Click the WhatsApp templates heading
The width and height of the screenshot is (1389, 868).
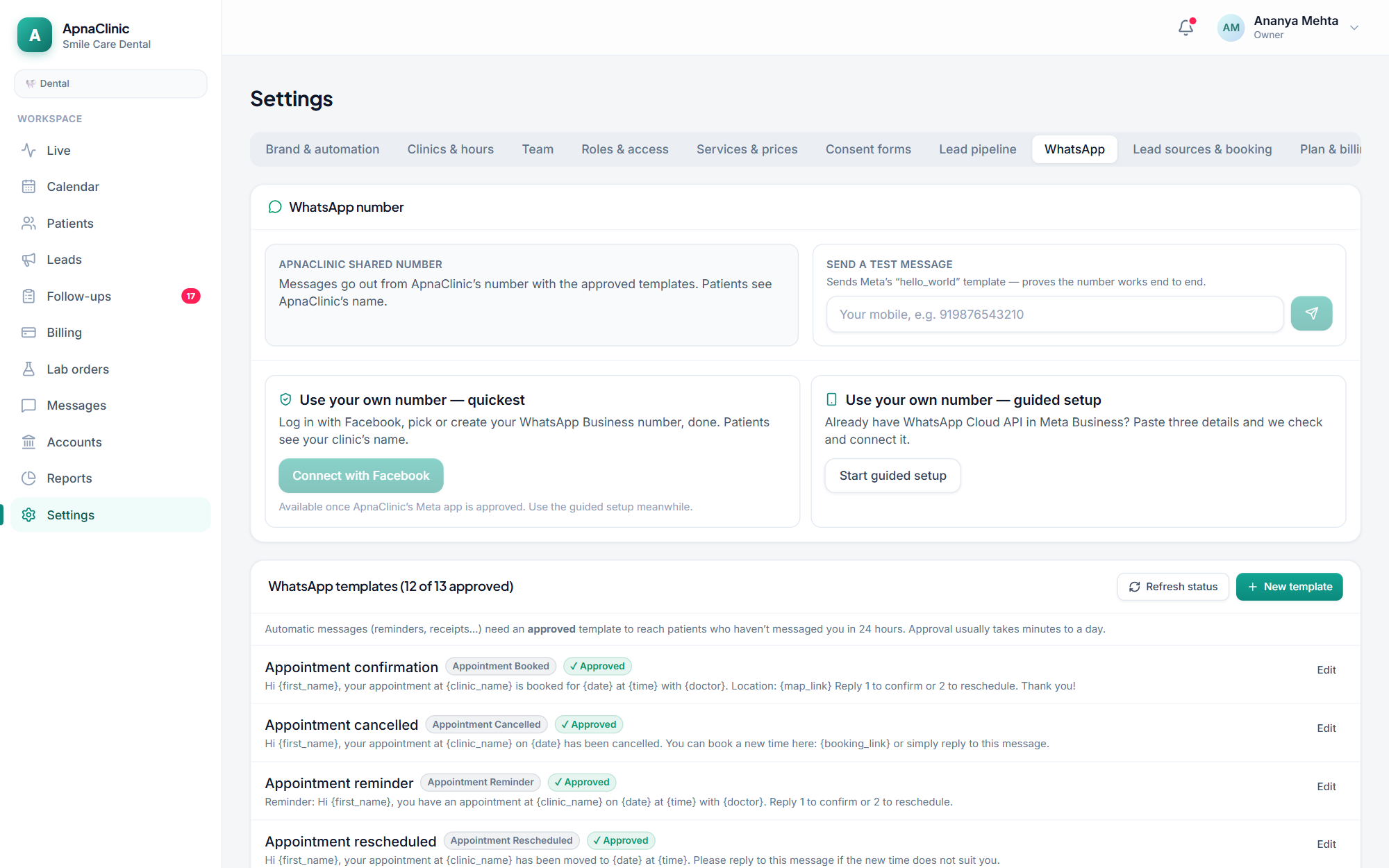391,586
